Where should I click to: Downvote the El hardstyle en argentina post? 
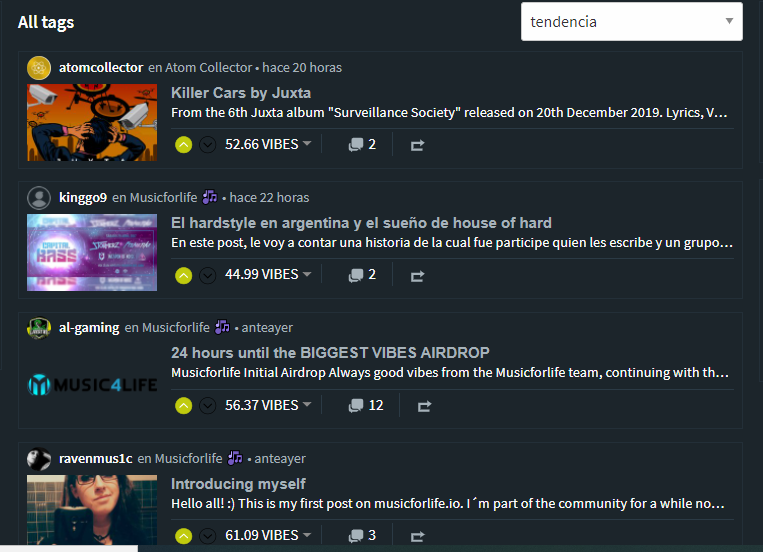(207, 276)
